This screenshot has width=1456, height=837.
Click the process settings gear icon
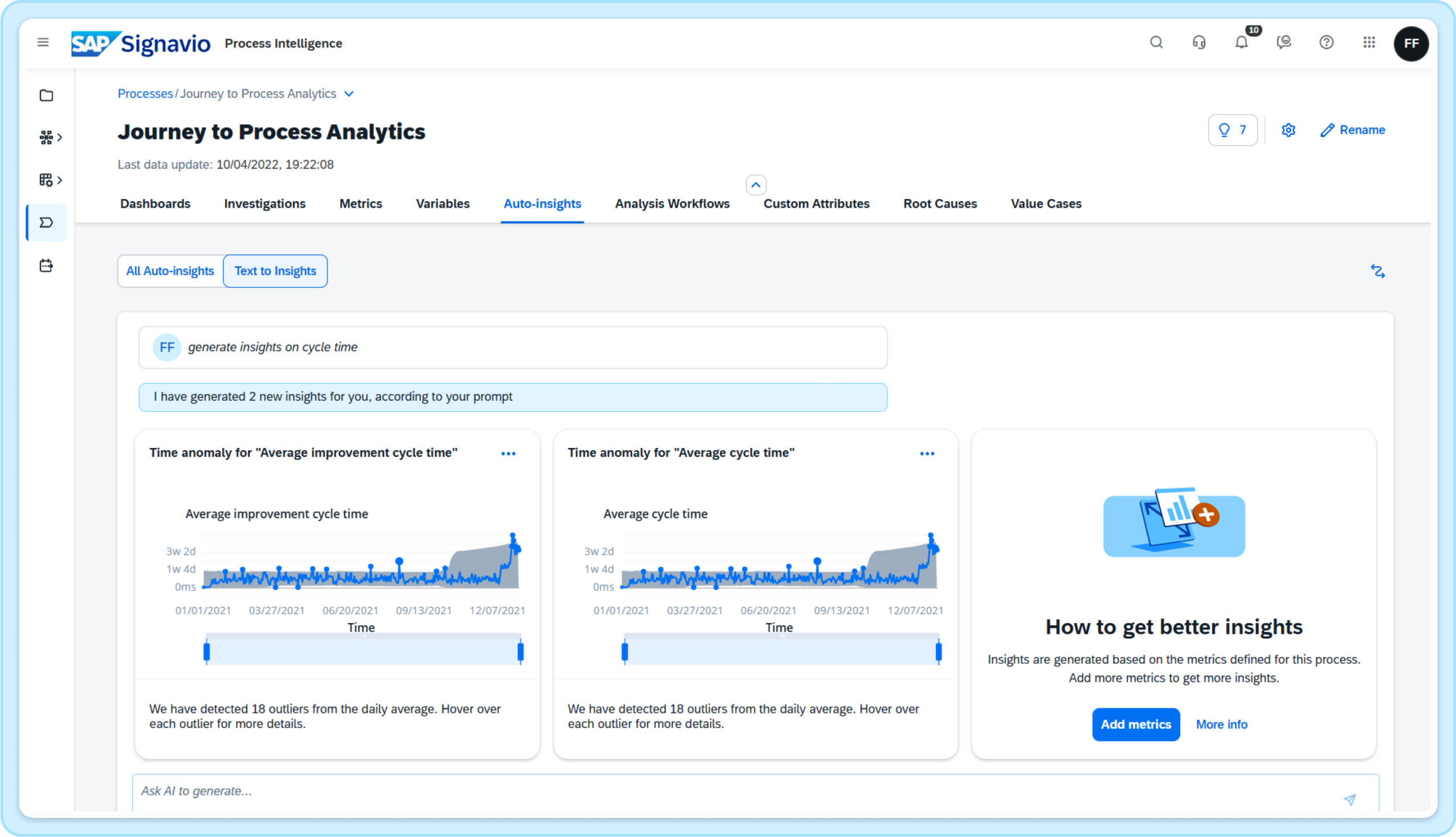point(1288,130)
